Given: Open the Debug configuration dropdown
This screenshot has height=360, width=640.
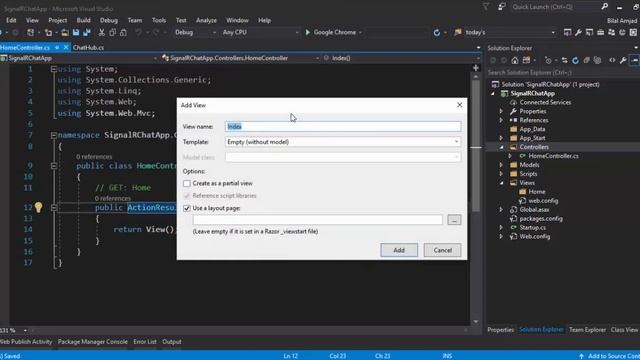Looking at the screenshot, I should [x=195, y=32].
